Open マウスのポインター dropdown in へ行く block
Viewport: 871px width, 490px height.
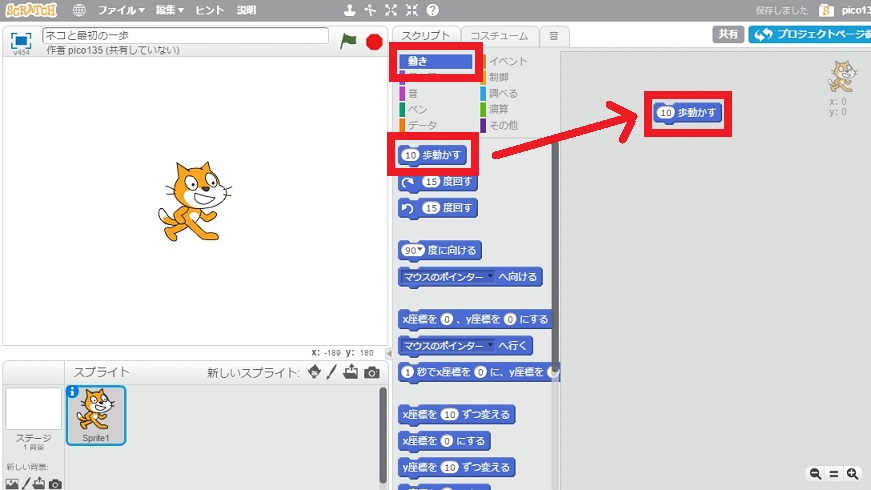point(490,344)
